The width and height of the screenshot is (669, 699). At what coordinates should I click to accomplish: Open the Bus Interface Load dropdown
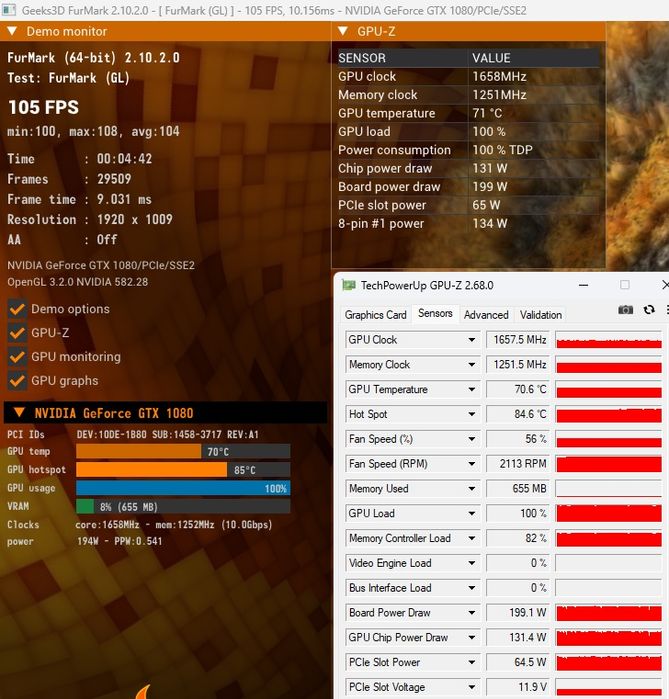pos(472,588)
